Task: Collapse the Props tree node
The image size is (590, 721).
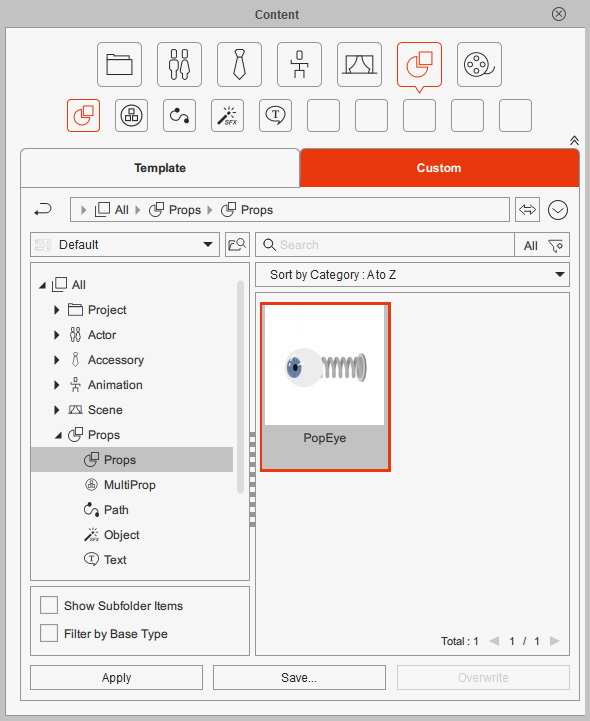Action: pos(58,435)
